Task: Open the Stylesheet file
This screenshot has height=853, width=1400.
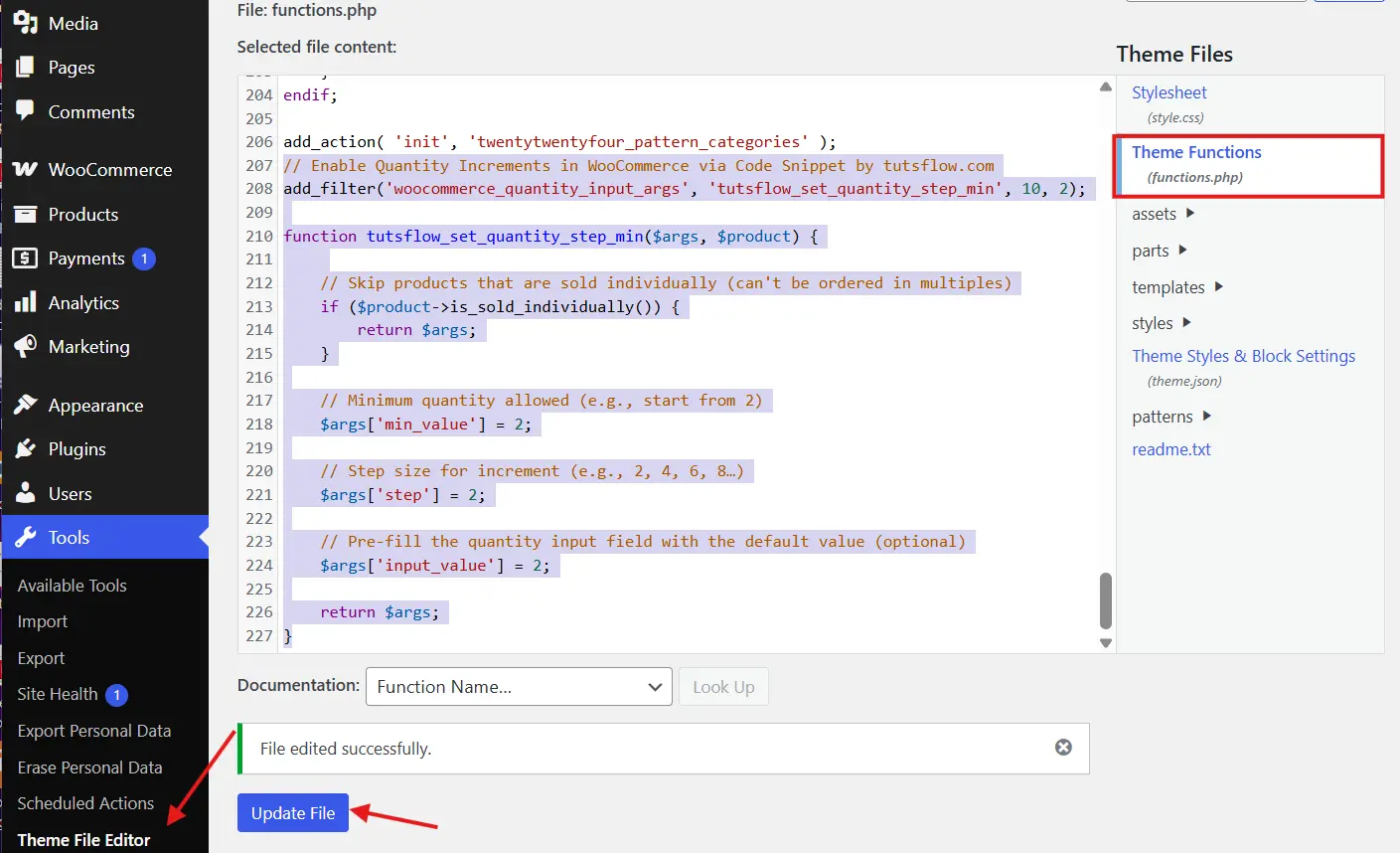Action: coord(1169,92)
